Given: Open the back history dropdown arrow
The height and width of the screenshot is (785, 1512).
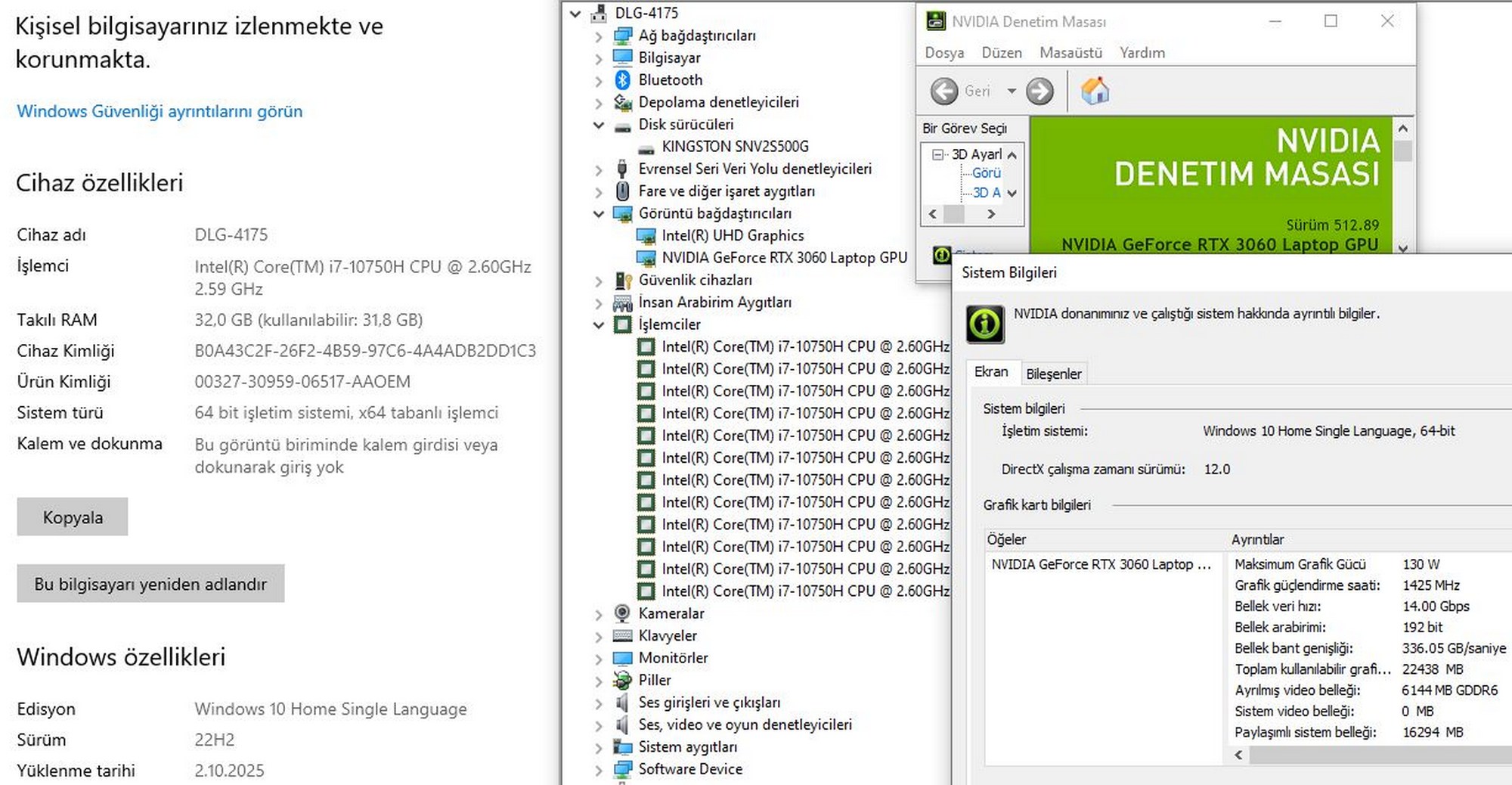Looking at the screenshot, I should point(1012,92).
